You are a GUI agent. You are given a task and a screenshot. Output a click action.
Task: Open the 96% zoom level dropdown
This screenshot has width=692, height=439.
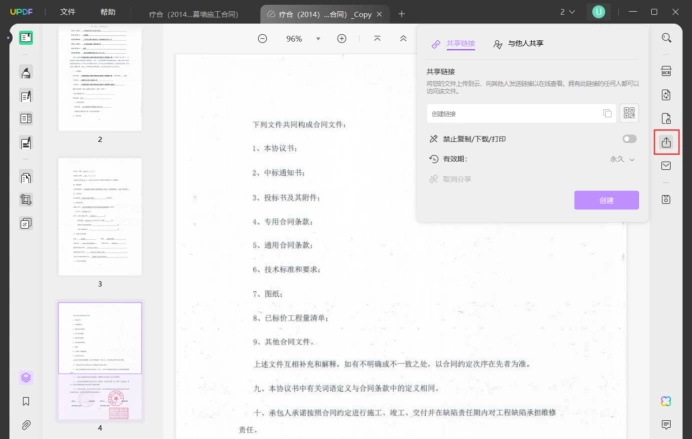[318, 39]
